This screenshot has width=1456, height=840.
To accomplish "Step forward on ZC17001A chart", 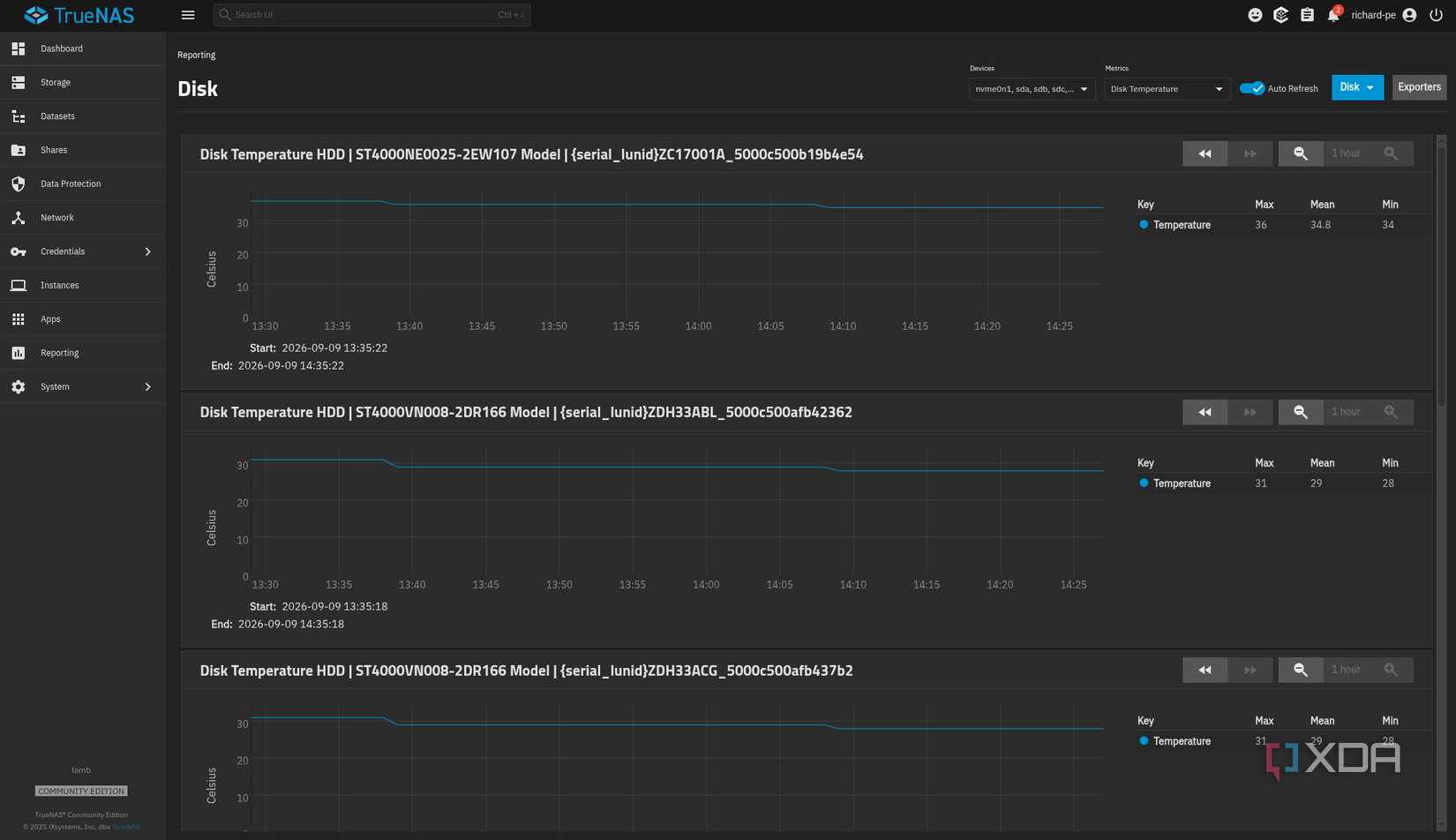I will [x=1250, y=154].
